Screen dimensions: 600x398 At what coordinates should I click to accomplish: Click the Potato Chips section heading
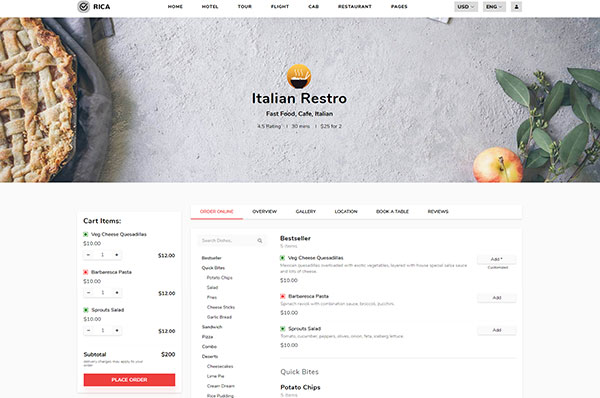pyautogui.click(x=300, y=387)
